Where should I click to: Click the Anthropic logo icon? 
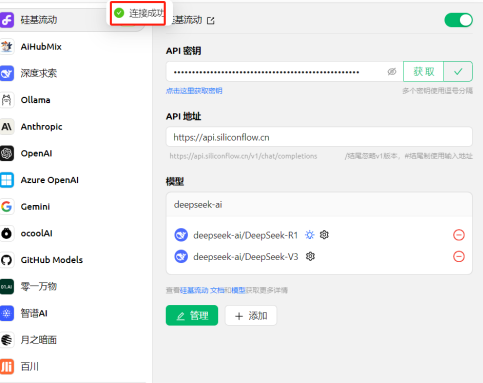pos(7,127)
